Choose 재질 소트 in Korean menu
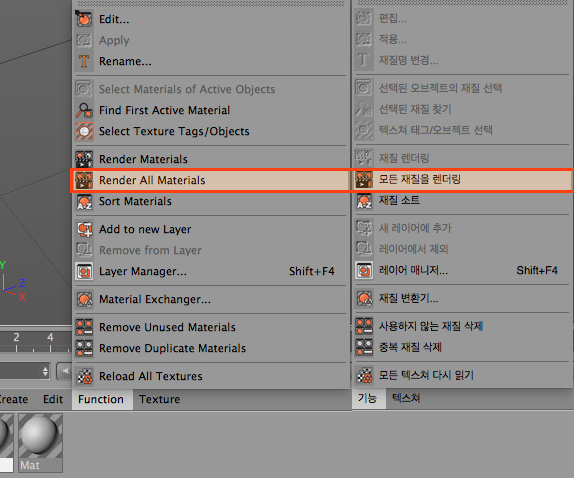This screenshot has height=478, width=574. click(462, 200)
